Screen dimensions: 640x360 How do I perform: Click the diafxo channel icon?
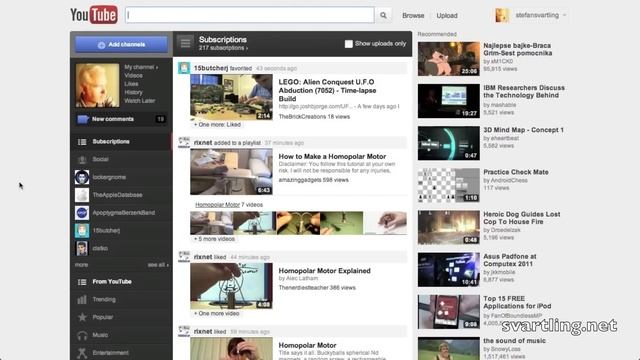click(x=82, y=248)
